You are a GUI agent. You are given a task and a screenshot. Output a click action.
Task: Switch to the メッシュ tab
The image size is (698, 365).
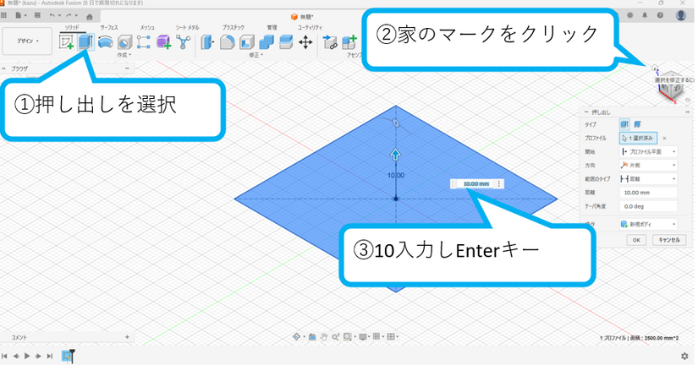147,28
